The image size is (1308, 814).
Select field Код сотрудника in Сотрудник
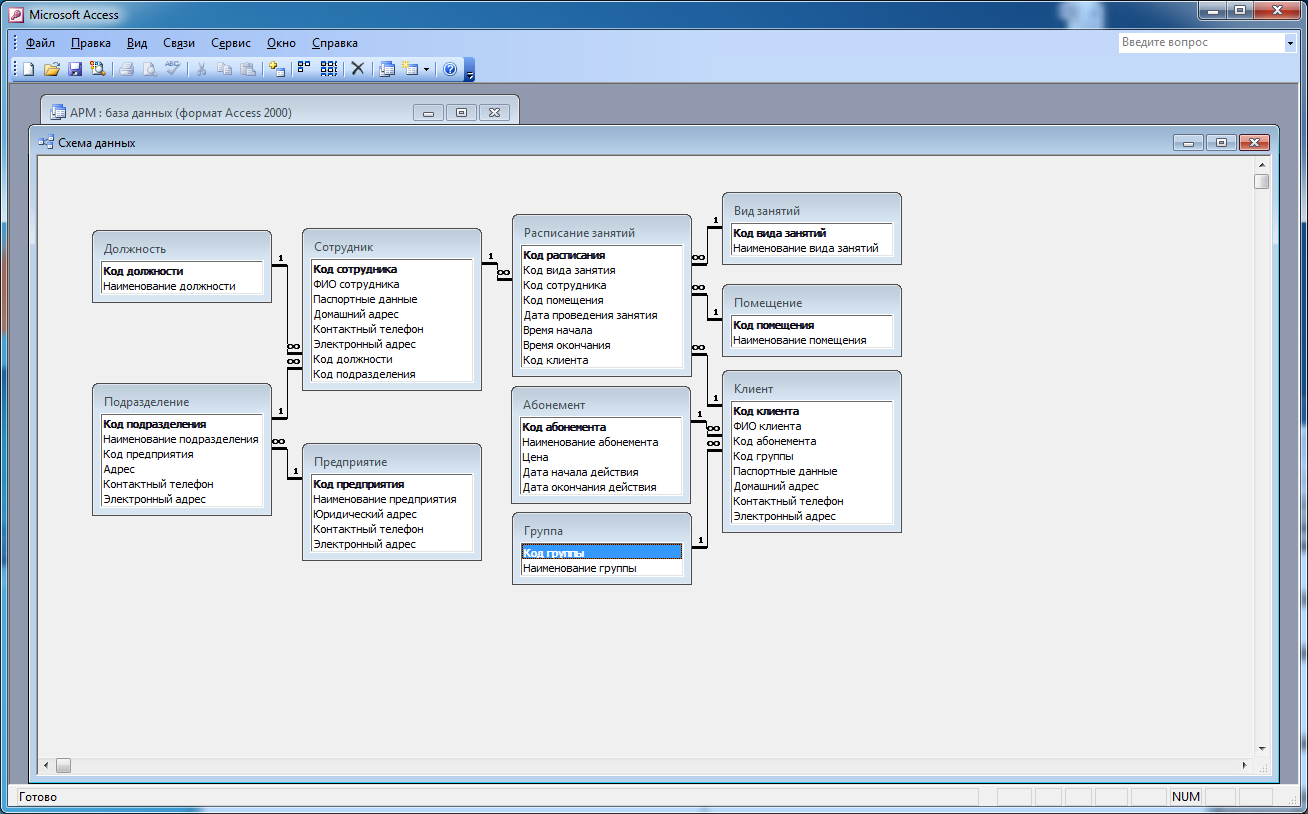[x=392, y=269]
